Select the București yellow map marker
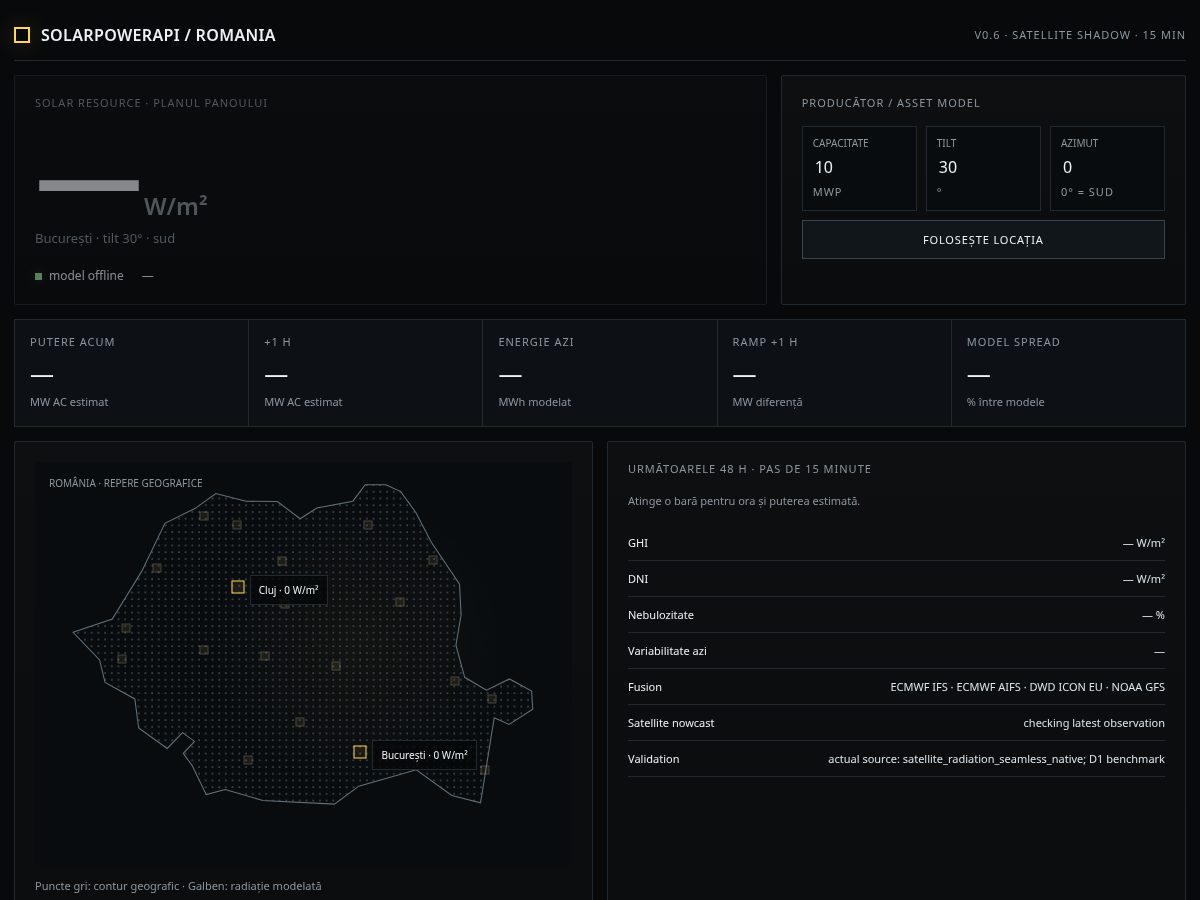Screen dimensions: 1200x900 point(360,752)
